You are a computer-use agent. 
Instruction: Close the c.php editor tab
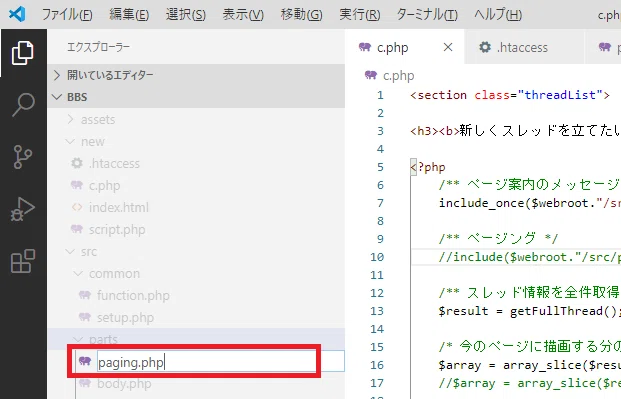(448, 47)
